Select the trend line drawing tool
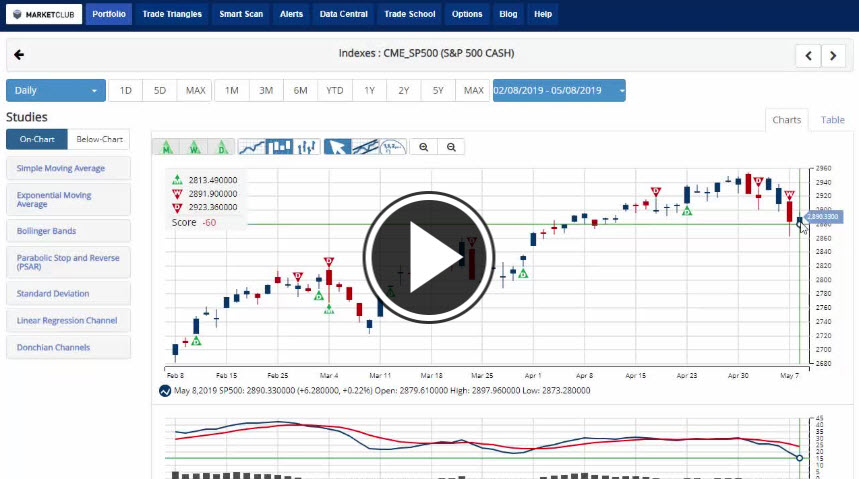Image resolution: width=859 pixels, height=479 pixels. 365,147
